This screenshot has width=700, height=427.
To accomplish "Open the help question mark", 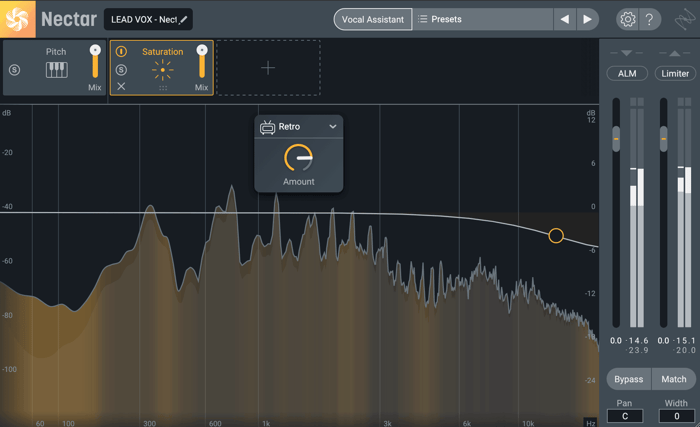I will pos(650,20).
